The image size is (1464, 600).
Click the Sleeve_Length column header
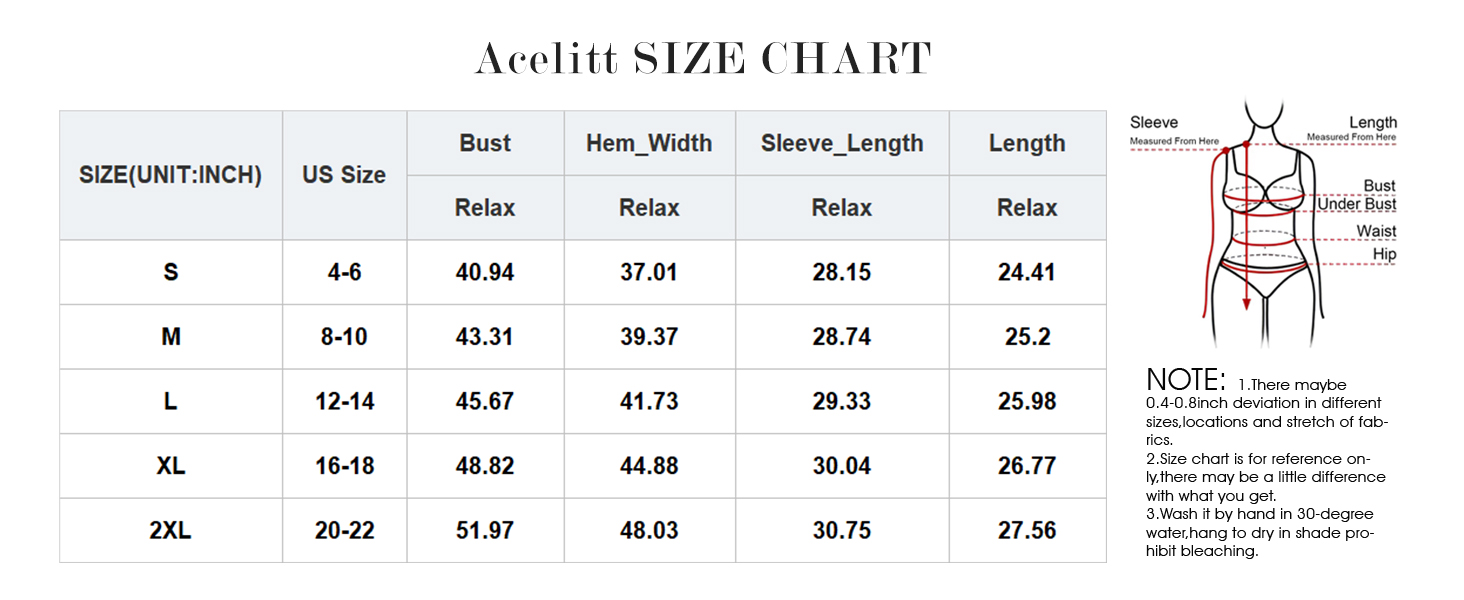tap(842, 143)
